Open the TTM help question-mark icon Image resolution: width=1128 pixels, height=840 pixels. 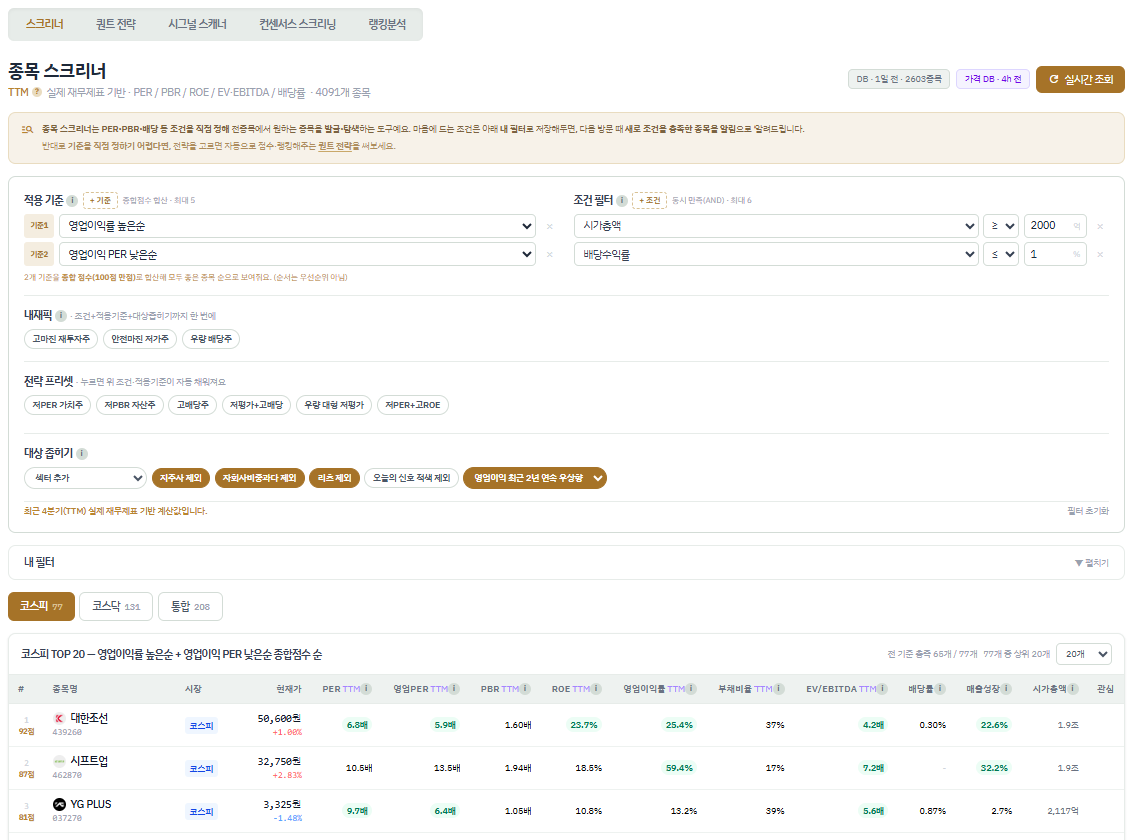point(37,92)
